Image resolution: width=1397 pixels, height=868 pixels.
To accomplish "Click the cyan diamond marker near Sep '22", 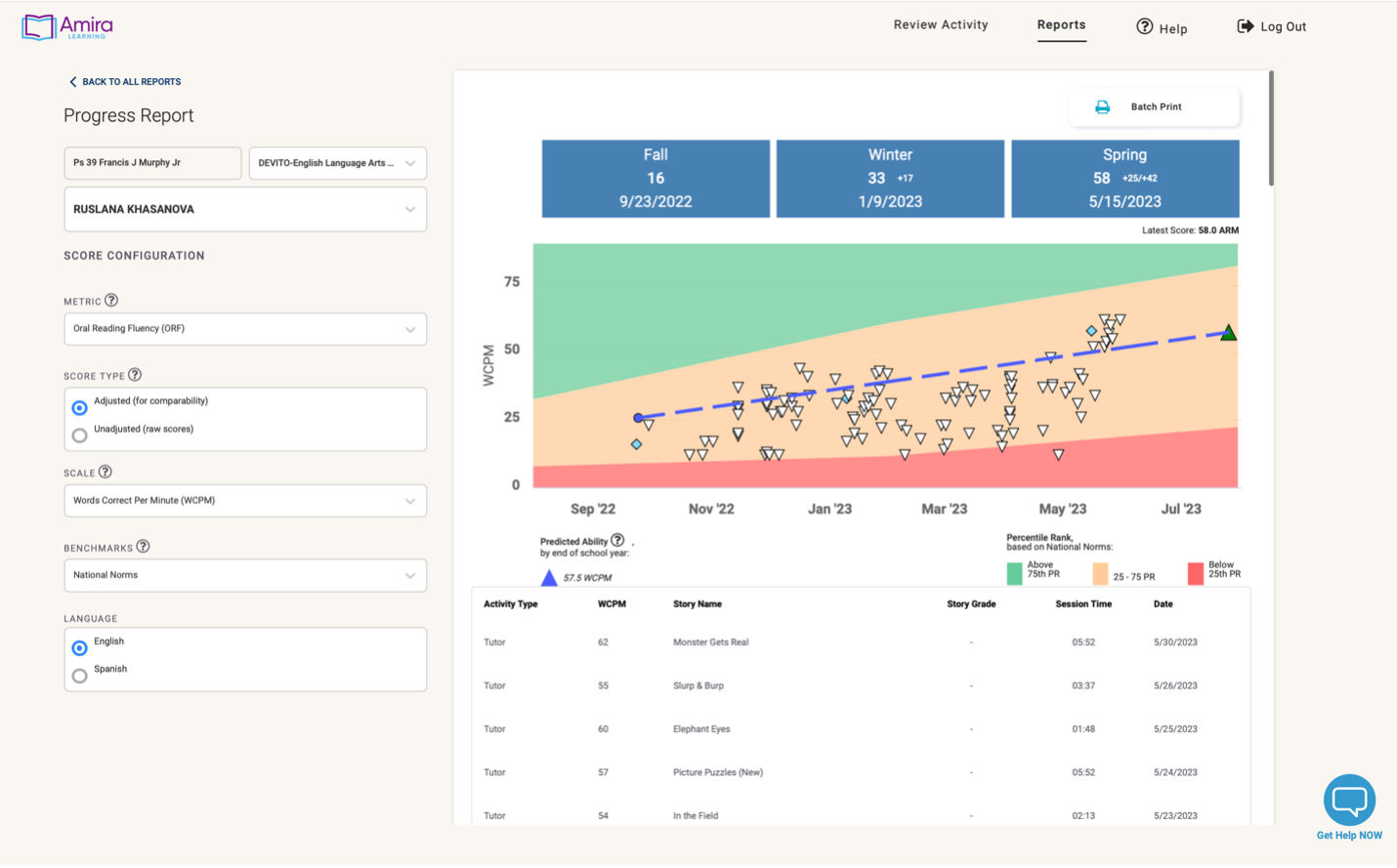I will click(636, 444).
